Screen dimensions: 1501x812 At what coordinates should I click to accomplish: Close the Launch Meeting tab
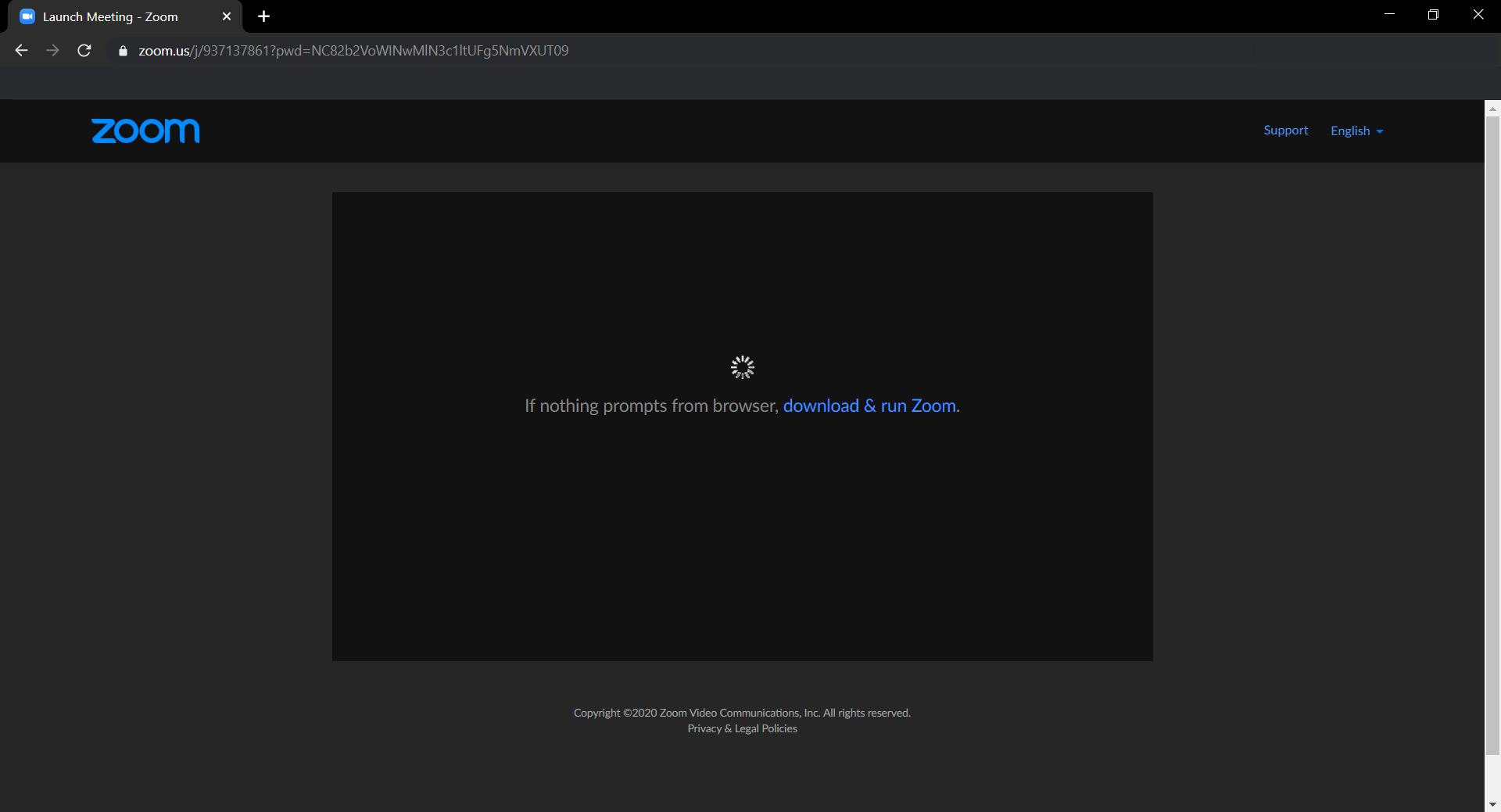[227, 16]
